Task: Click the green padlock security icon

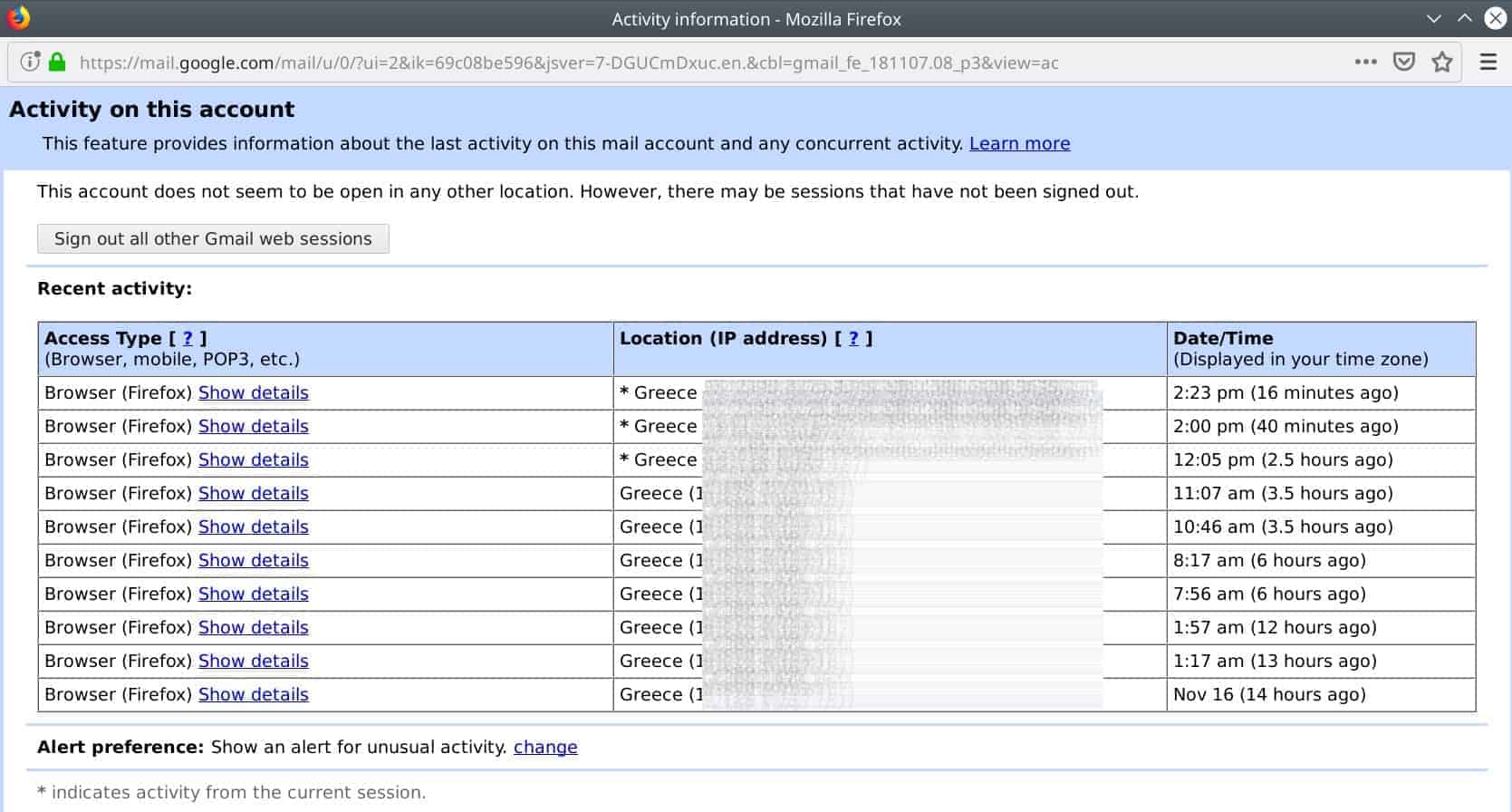Action: pos(57,62)
